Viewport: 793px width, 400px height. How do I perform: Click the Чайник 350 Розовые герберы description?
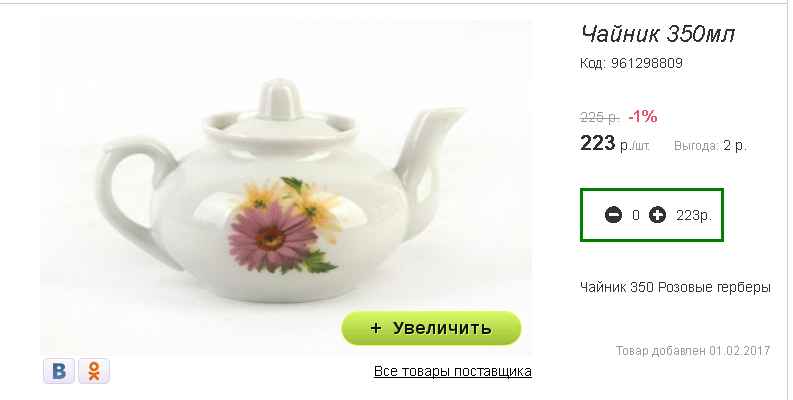coord(675,288)
